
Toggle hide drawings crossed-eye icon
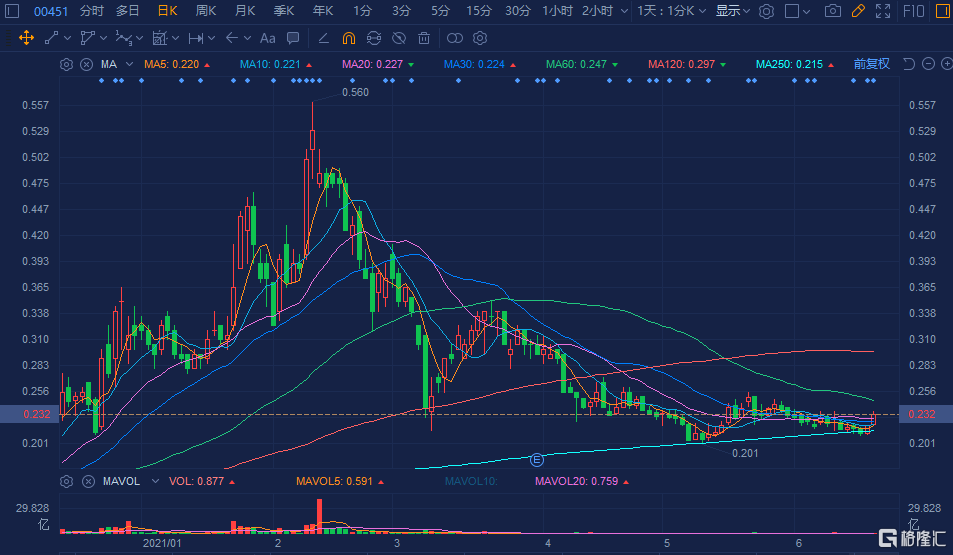(x=399, y=38)
